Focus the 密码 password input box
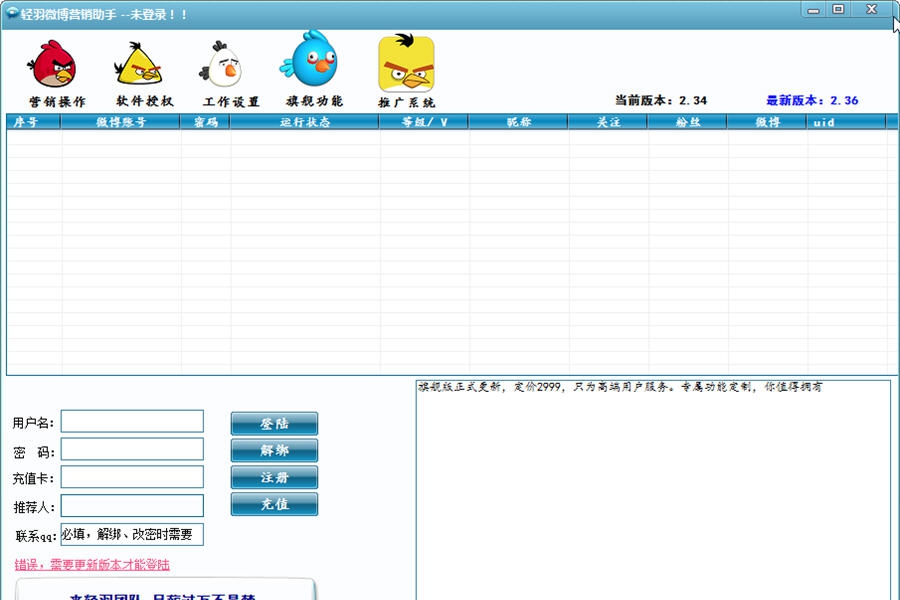 tap(132, 449)
